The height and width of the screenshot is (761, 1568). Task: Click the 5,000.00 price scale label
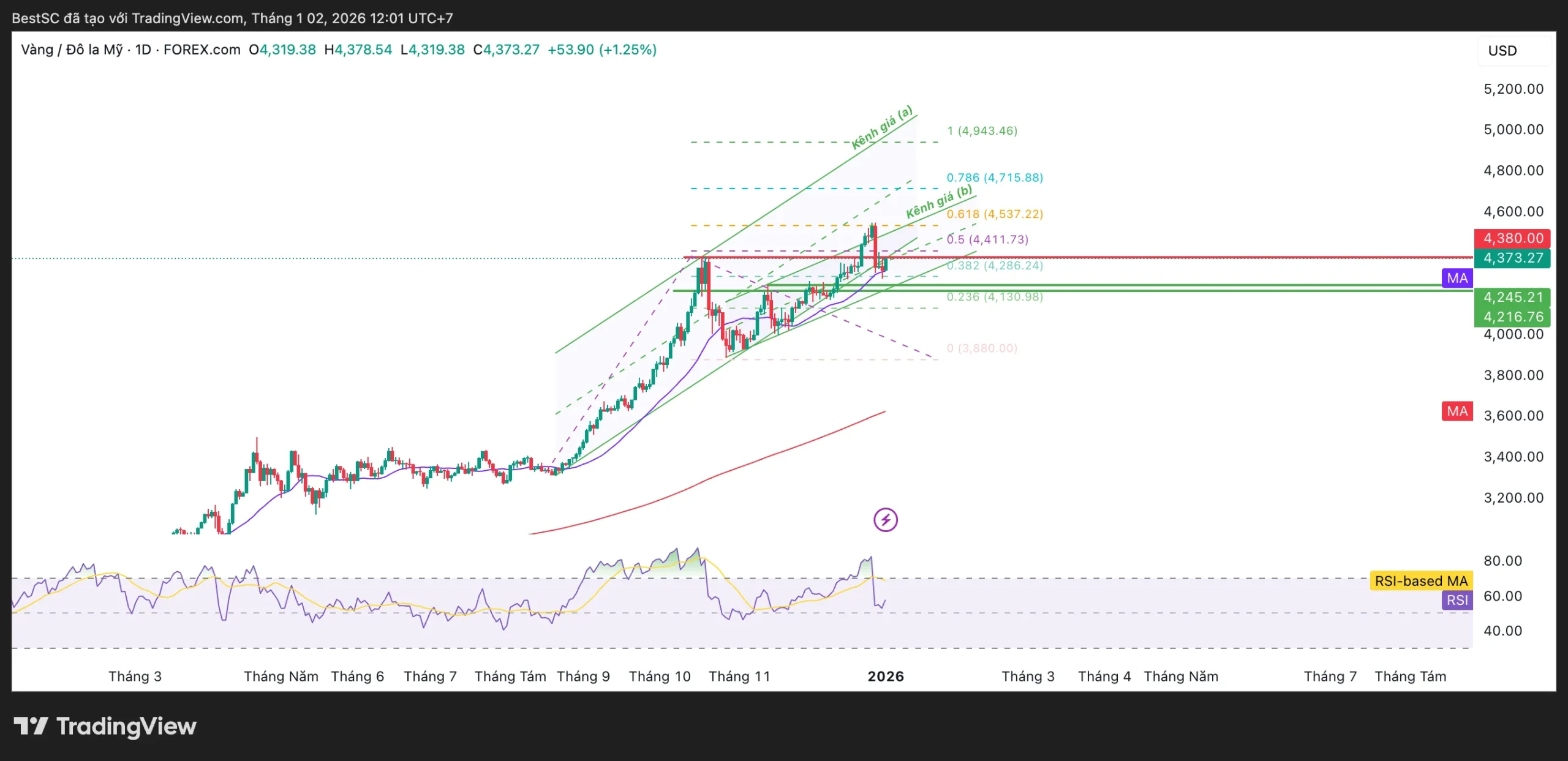point(1513,129)
